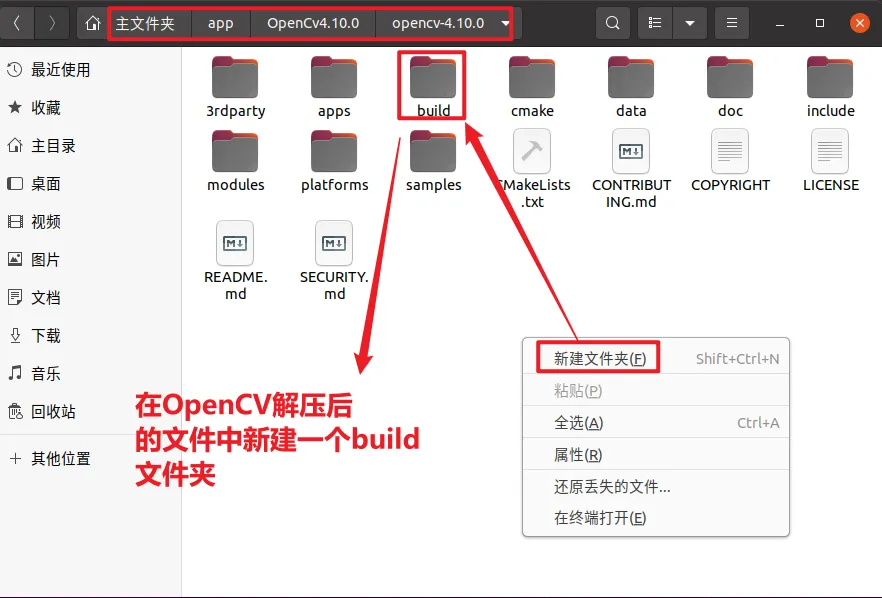Image resolution: width=882 pixels, height=598 pixels.
Task: Open 其他位置 in the sidebar
Action: 90,458
